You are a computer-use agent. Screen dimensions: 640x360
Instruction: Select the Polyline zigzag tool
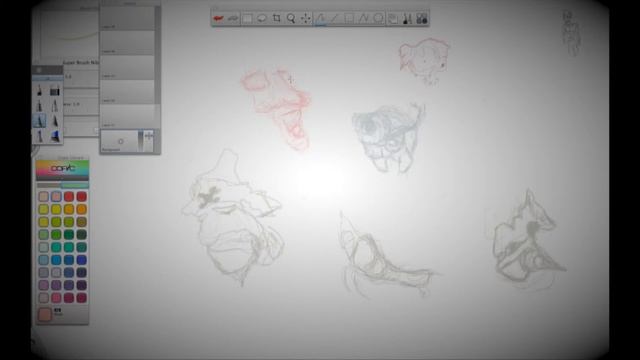click(x=364, y=18)
